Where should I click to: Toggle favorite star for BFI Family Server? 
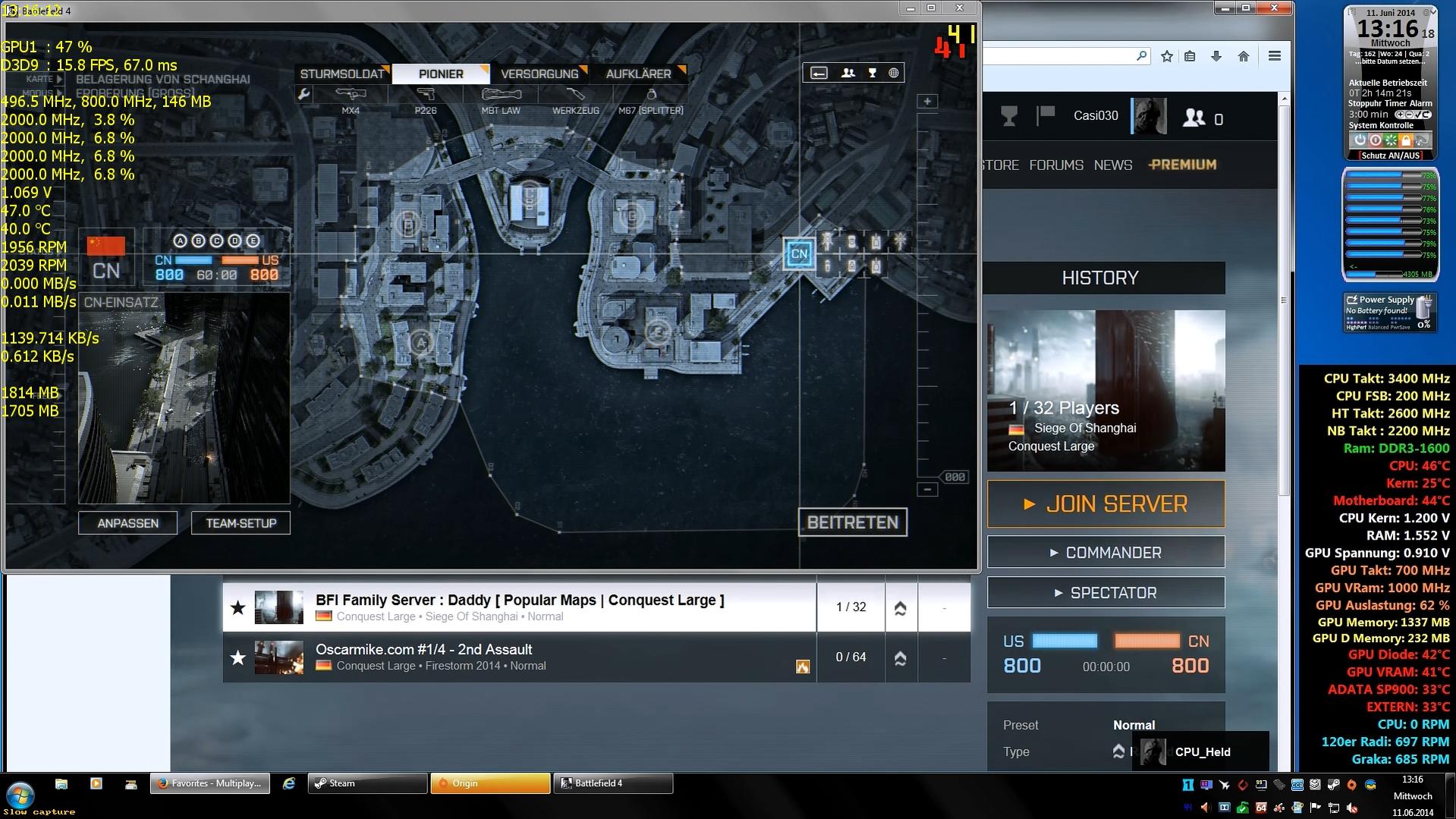coord(238,607)
